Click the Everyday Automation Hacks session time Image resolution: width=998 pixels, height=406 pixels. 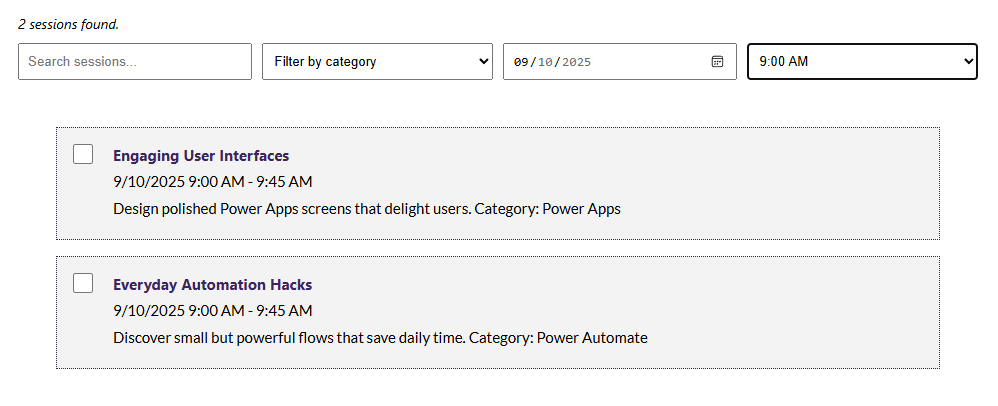pos(212,311)
